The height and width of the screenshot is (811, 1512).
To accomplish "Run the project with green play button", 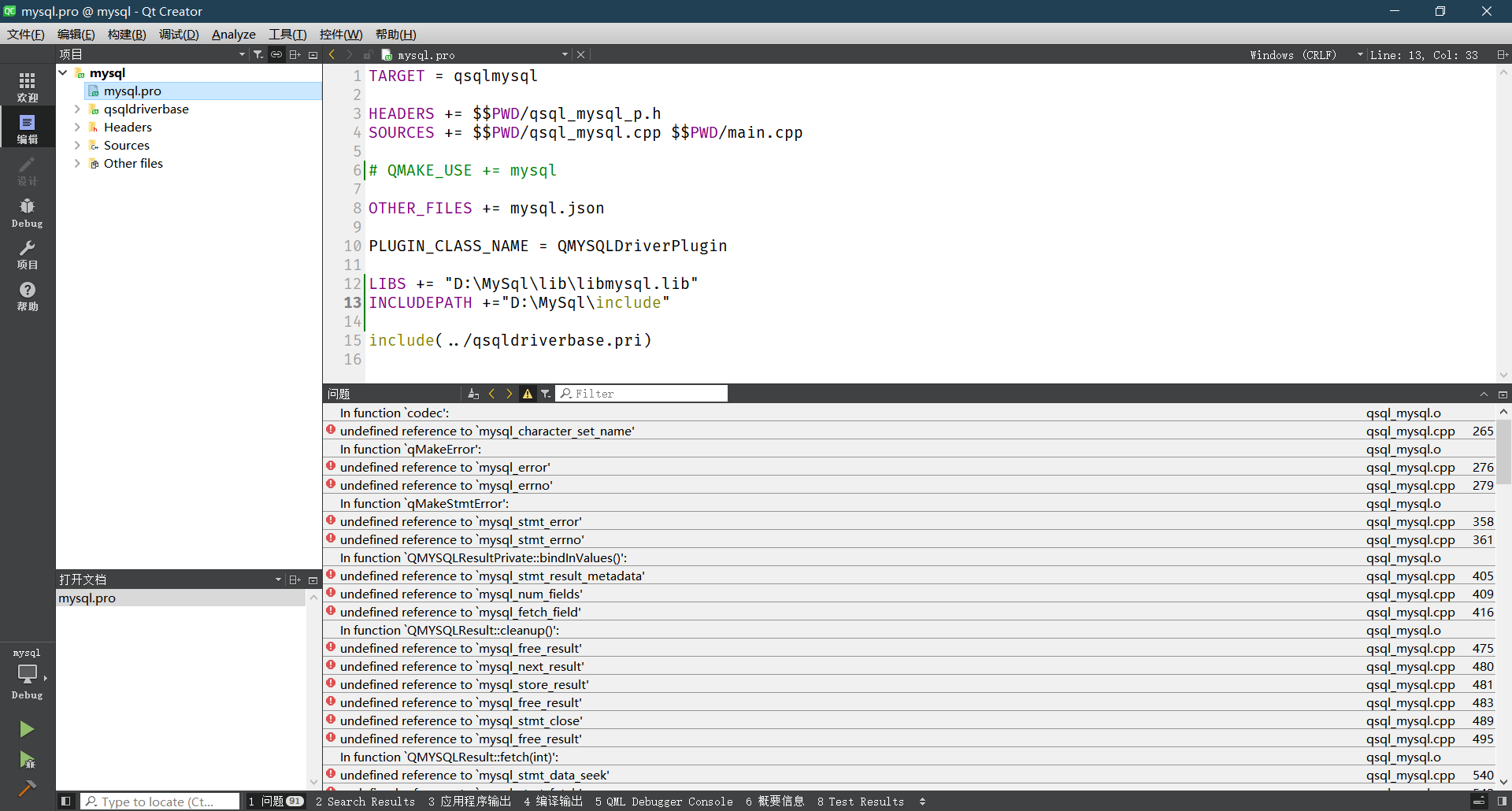I will coord(27,729).
